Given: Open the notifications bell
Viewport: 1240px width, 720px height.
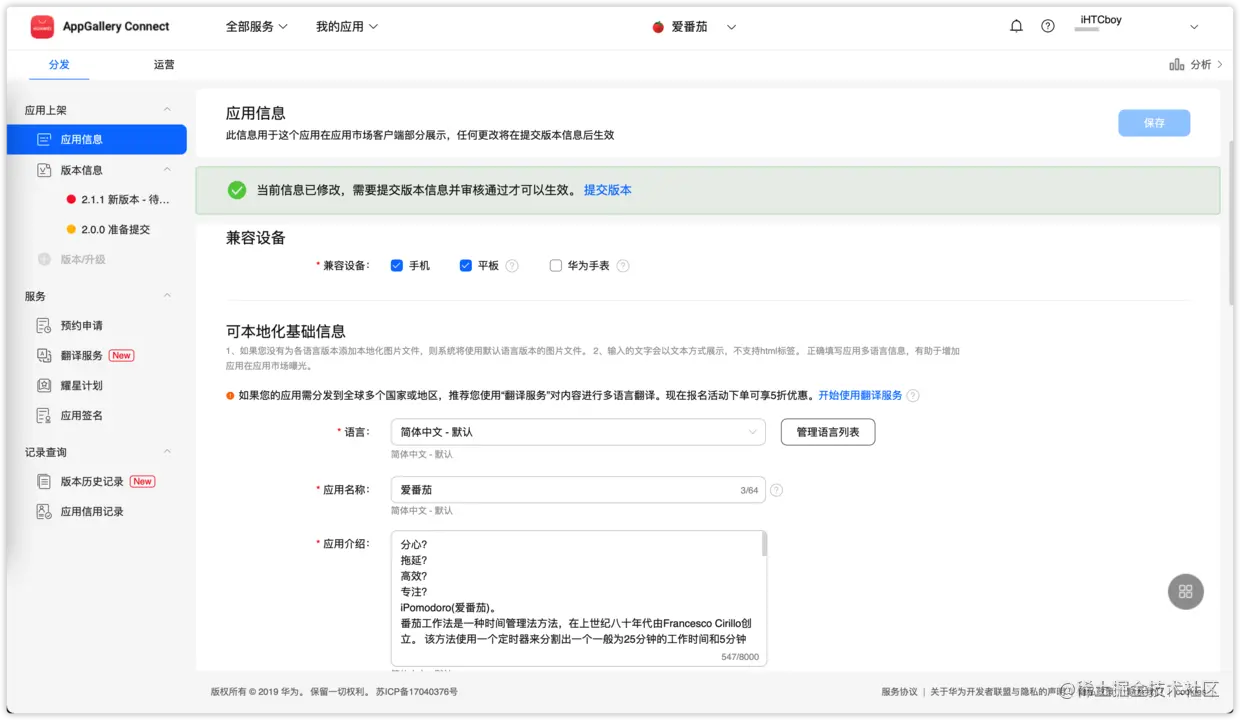Looking at the screenshot, I should click(x=1017, y=27).
